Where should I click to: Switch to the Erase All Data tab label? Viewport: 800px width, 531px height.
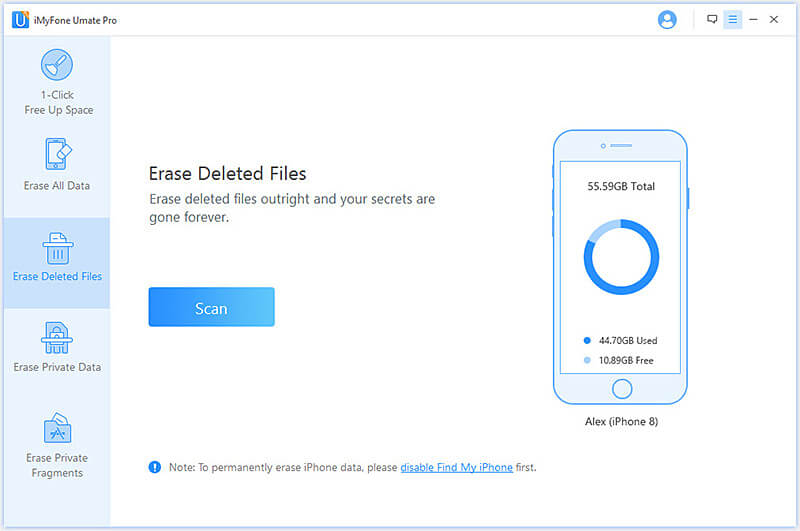(x=57, y=186)
